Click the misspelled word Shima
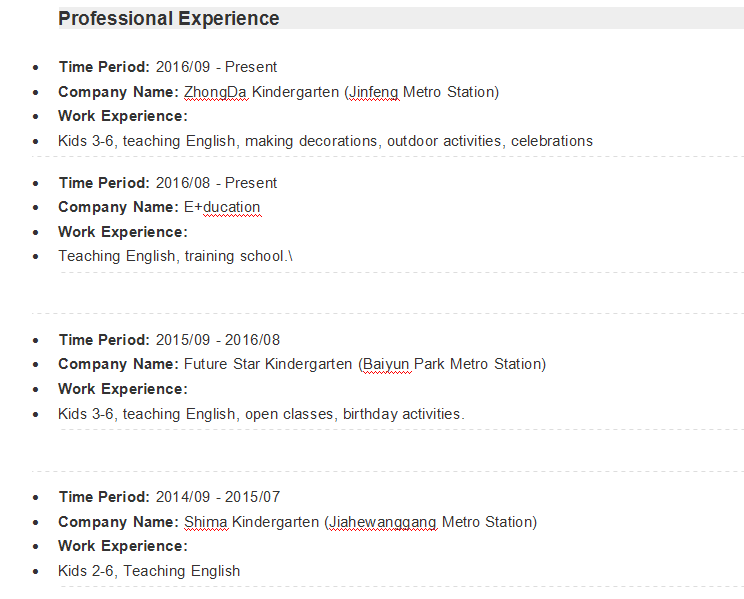 [206, 522]
